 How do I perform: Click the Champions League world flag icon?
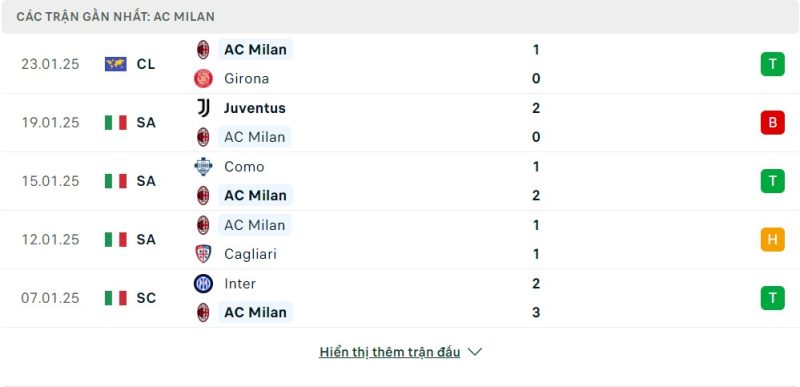click(x=116, y=64)
